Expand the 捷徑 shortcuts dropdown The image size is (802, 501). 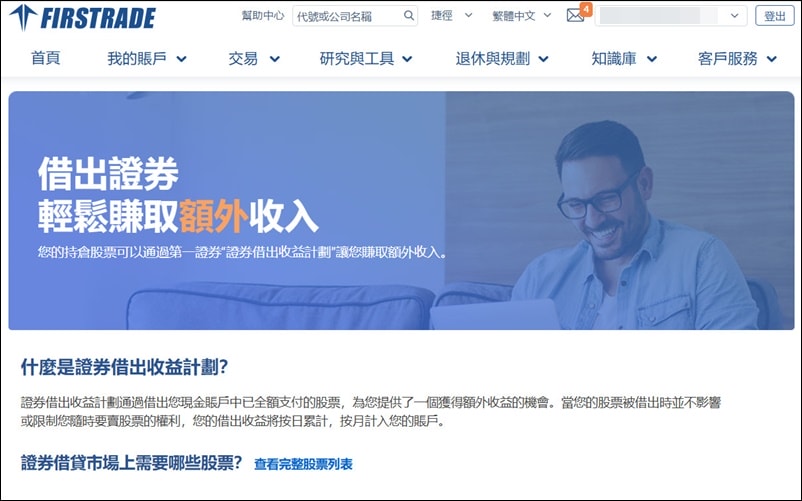click(x=452, y=16)
